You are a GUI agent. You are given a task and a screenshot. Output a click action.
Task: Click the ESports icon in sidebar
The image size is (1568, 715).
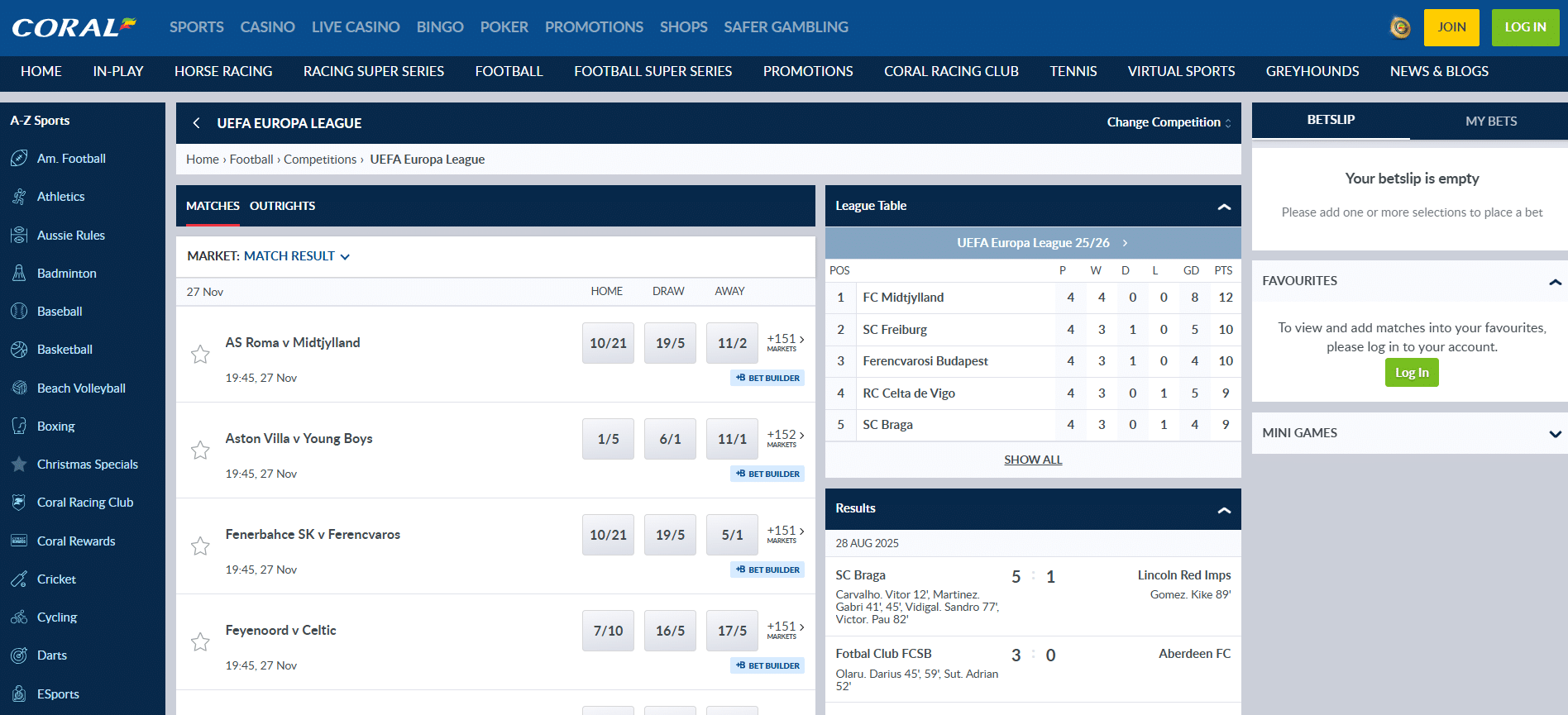(19, 694)
